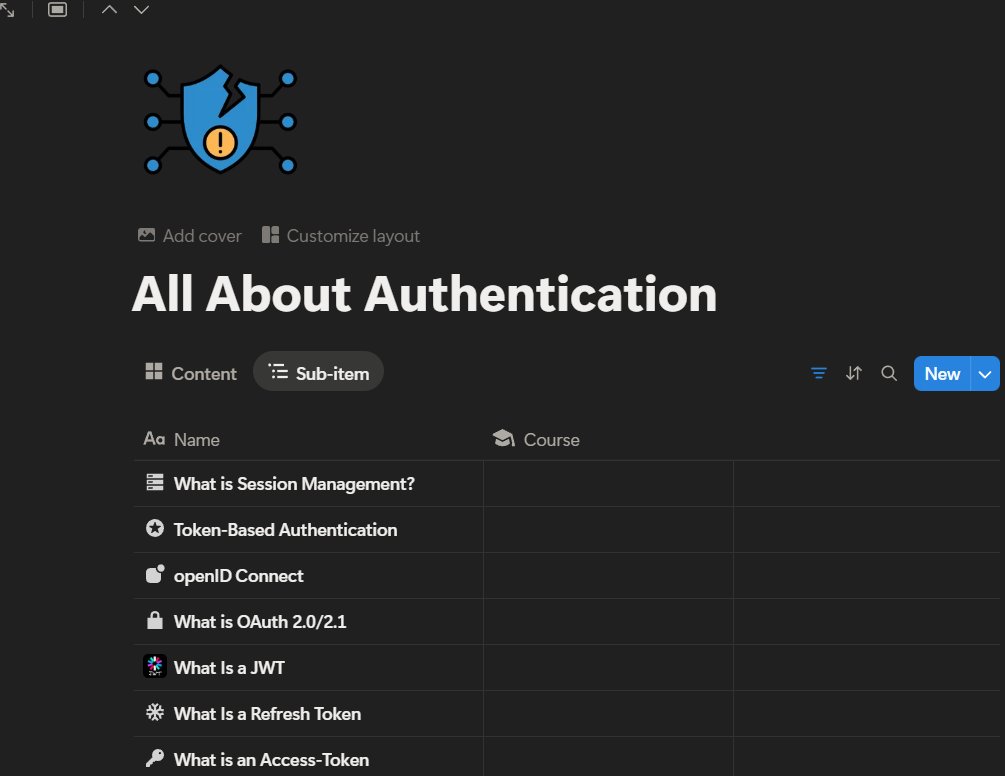Click the page icon for What is Session Management?

click(155, 483)
